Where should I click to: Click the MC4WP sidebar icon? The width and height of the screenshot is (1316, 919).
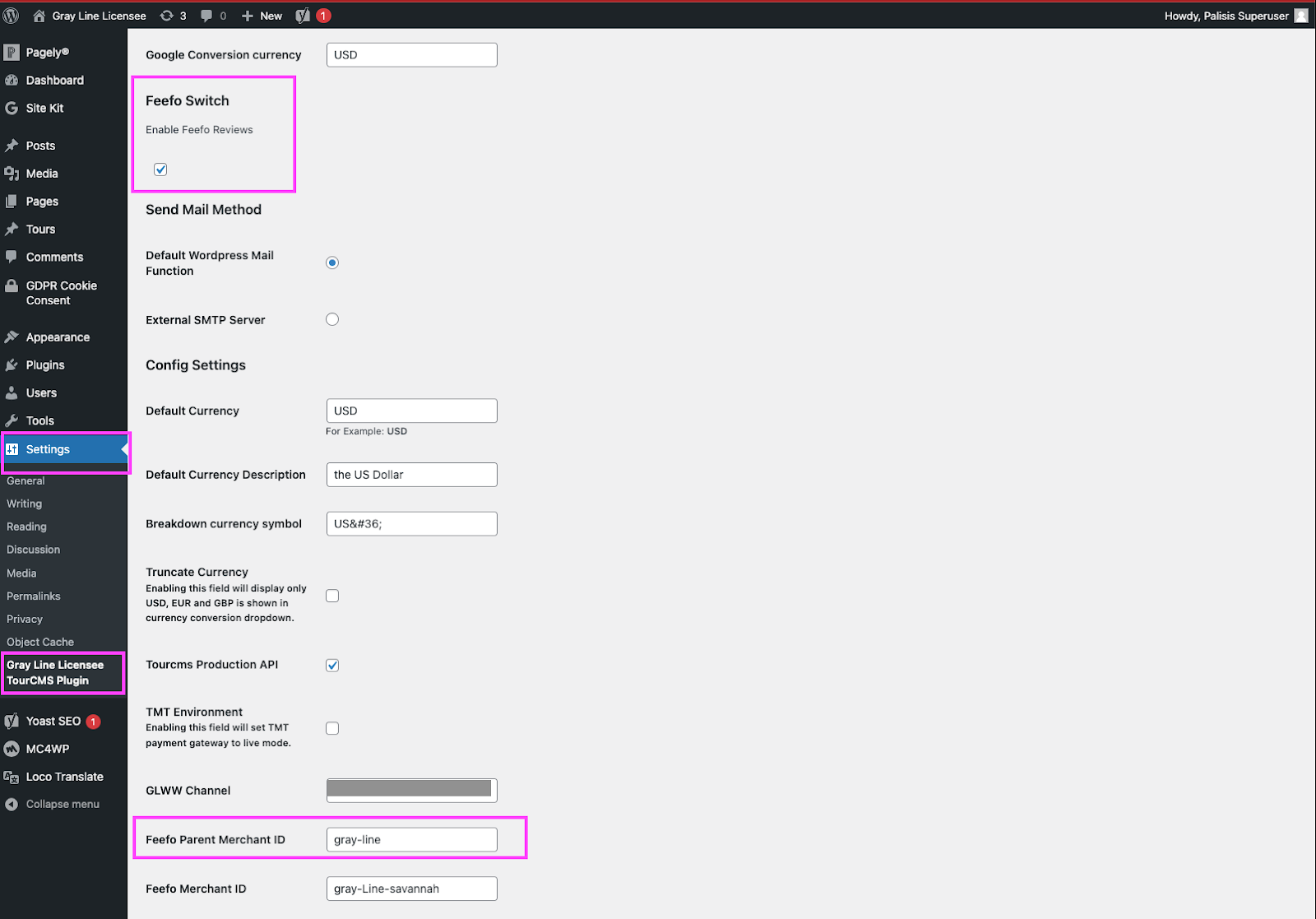tap(12, 750)
